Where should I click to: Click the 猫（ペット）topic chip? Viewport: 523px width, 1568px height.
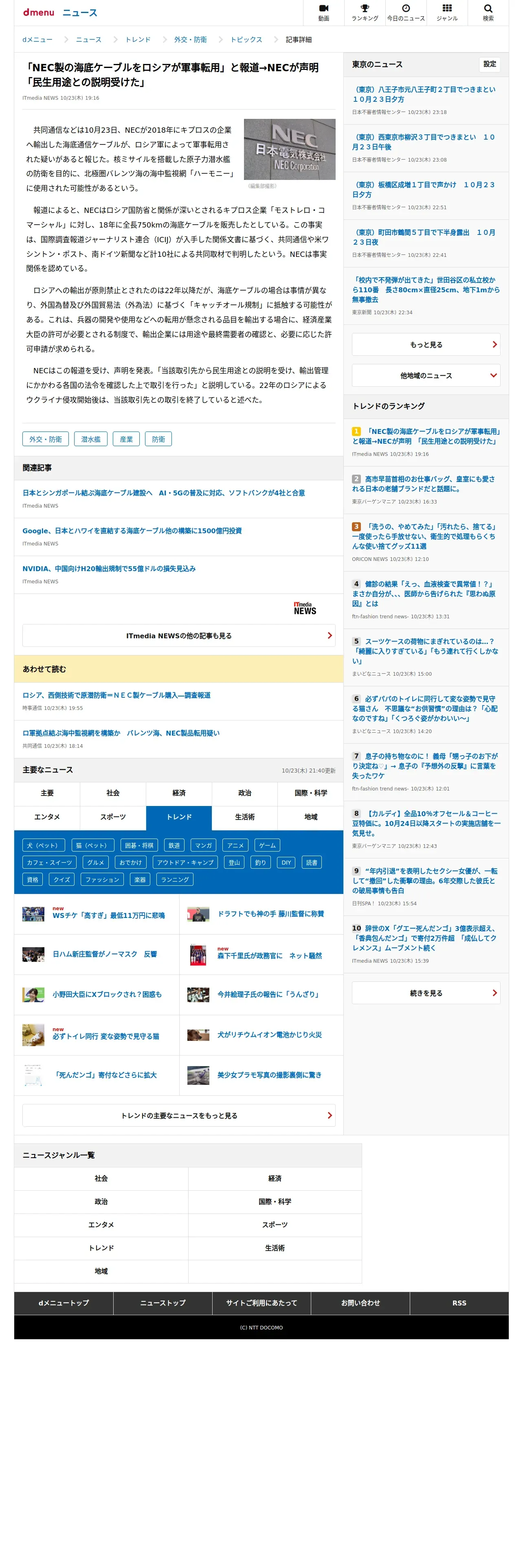point(92,845)
